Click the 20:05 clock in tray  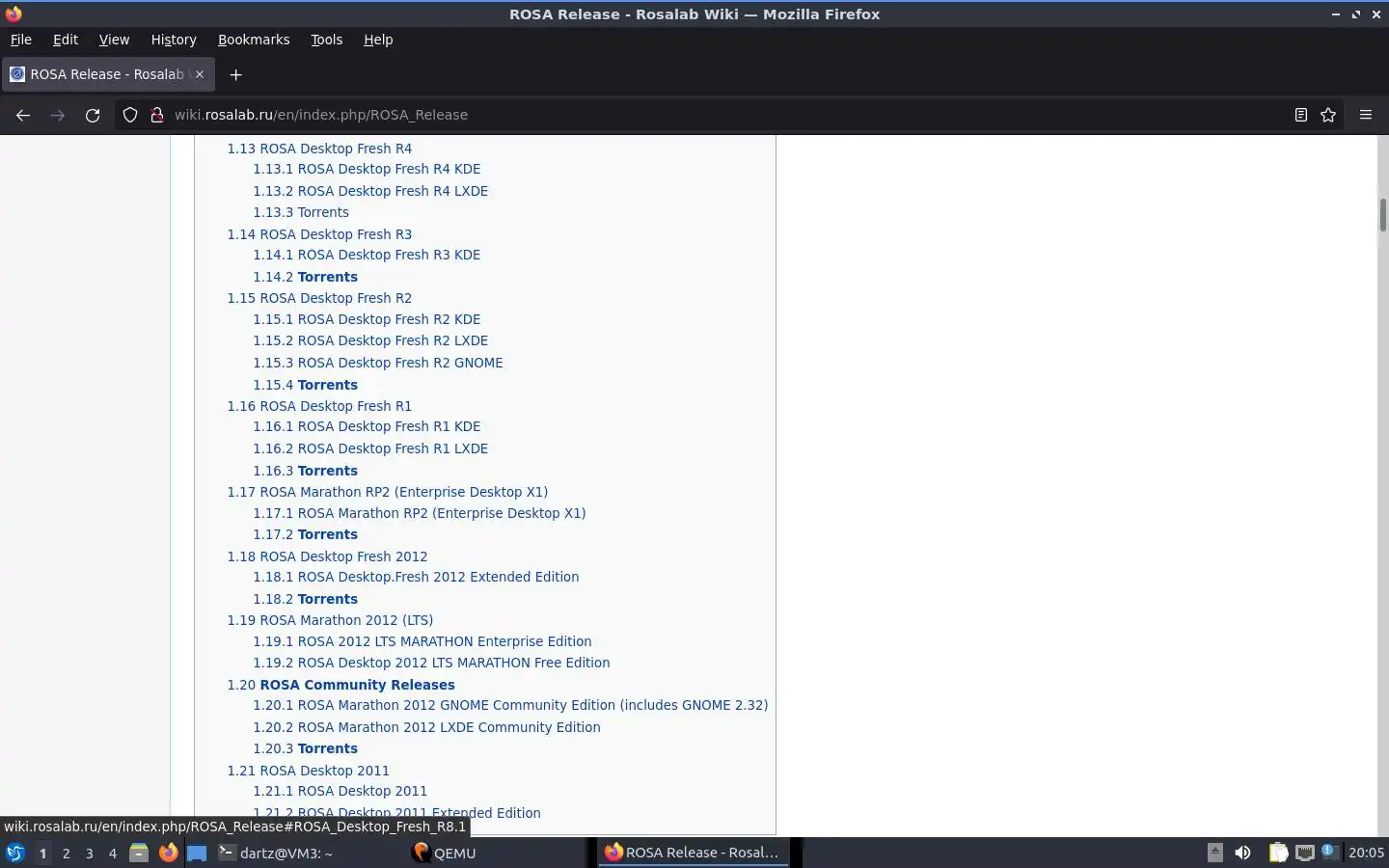click(1366, 853)
